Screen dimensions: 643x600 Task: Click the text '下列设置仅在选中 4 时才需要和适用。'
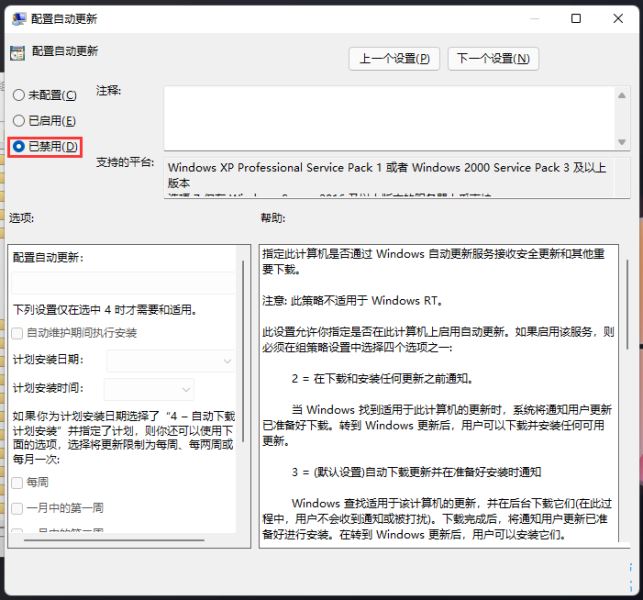tap(105, 310)
